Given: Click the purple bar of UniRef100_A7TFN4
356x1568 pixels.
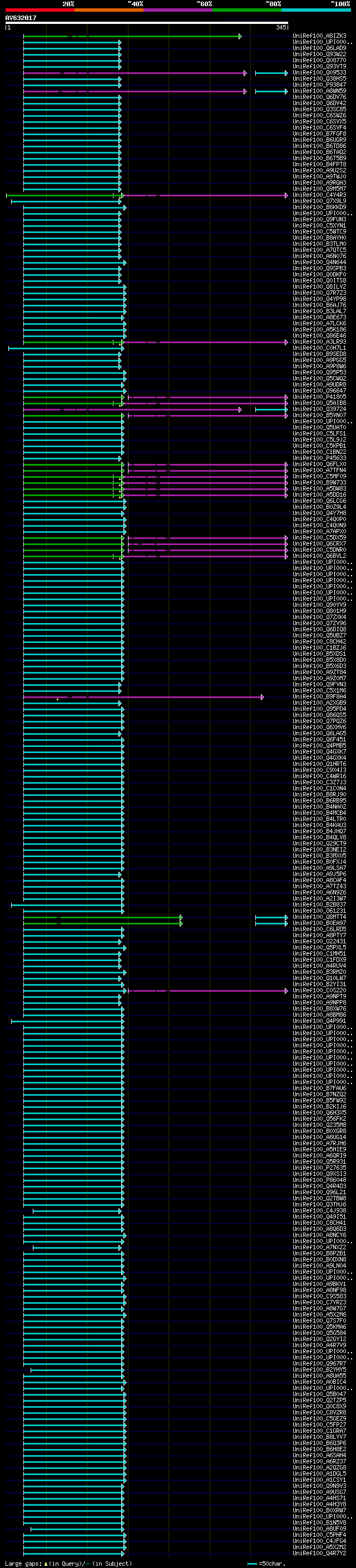Looking at the screenshot, I should [207, 471].
